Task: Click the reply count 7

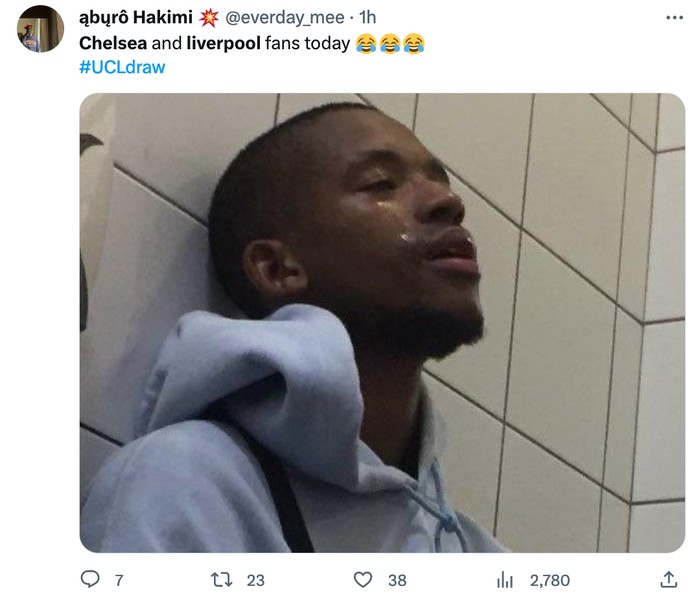Action: (x=119, y=580)
